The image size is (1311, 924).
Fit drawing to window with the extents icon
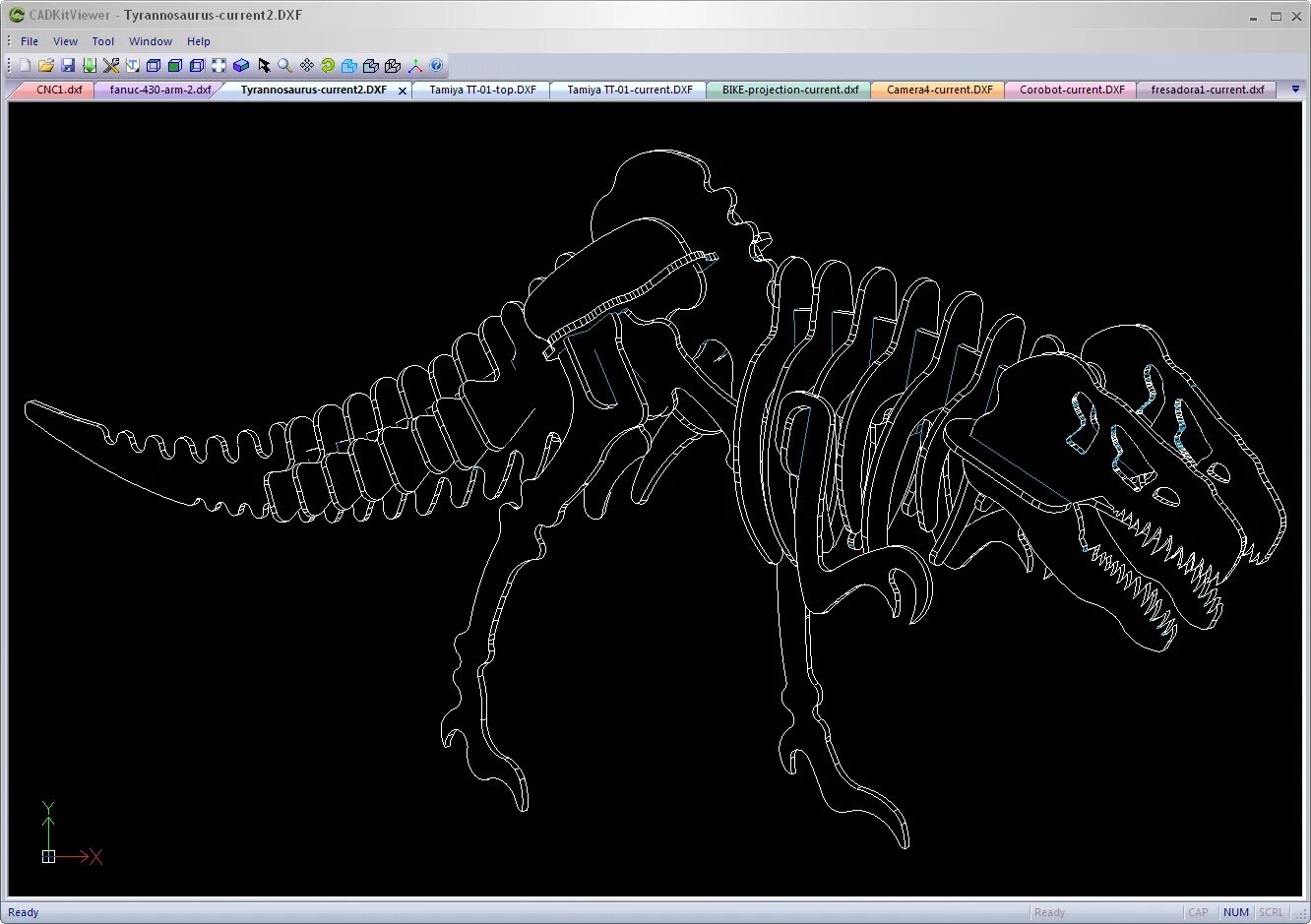pos(218,66)
